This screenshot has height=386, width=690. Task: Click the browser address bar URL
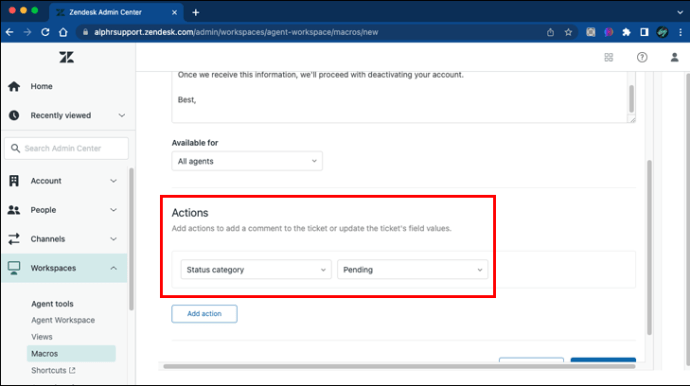point(236,32)
